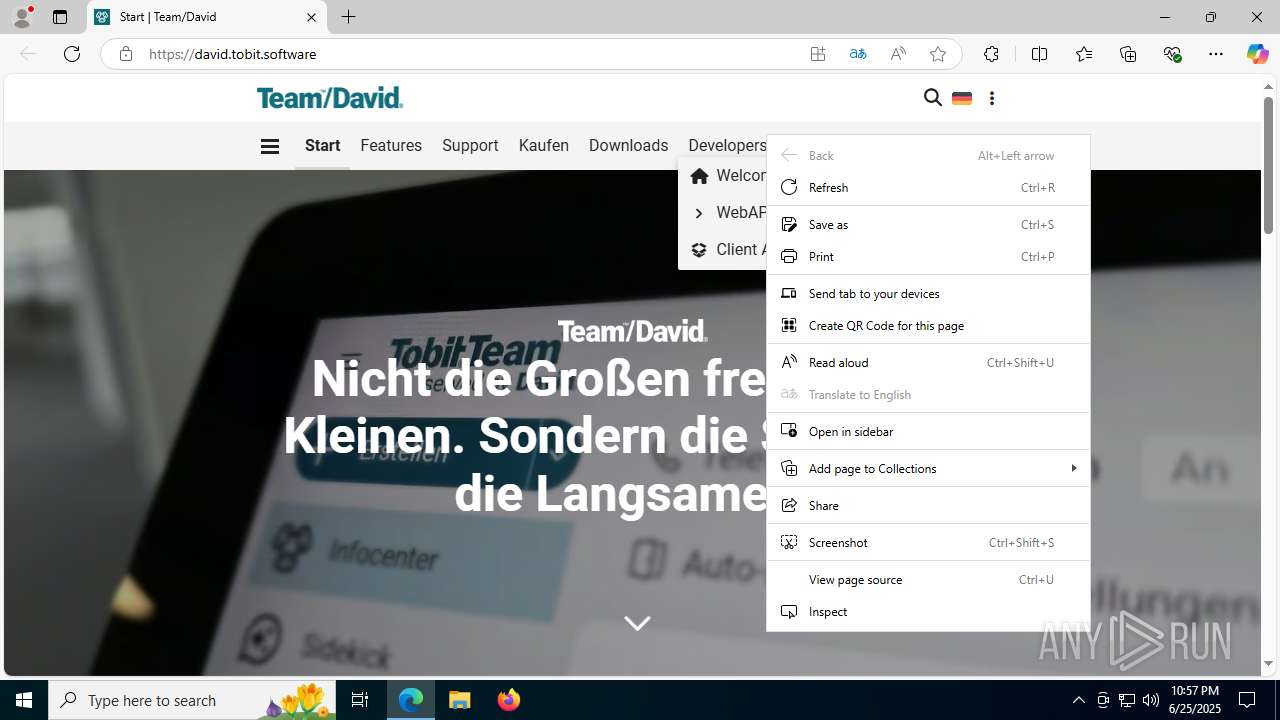Click the page scrollbar up arrow
The width and height of the screenshot is (1280, 720).
(x=1268, y=87)
